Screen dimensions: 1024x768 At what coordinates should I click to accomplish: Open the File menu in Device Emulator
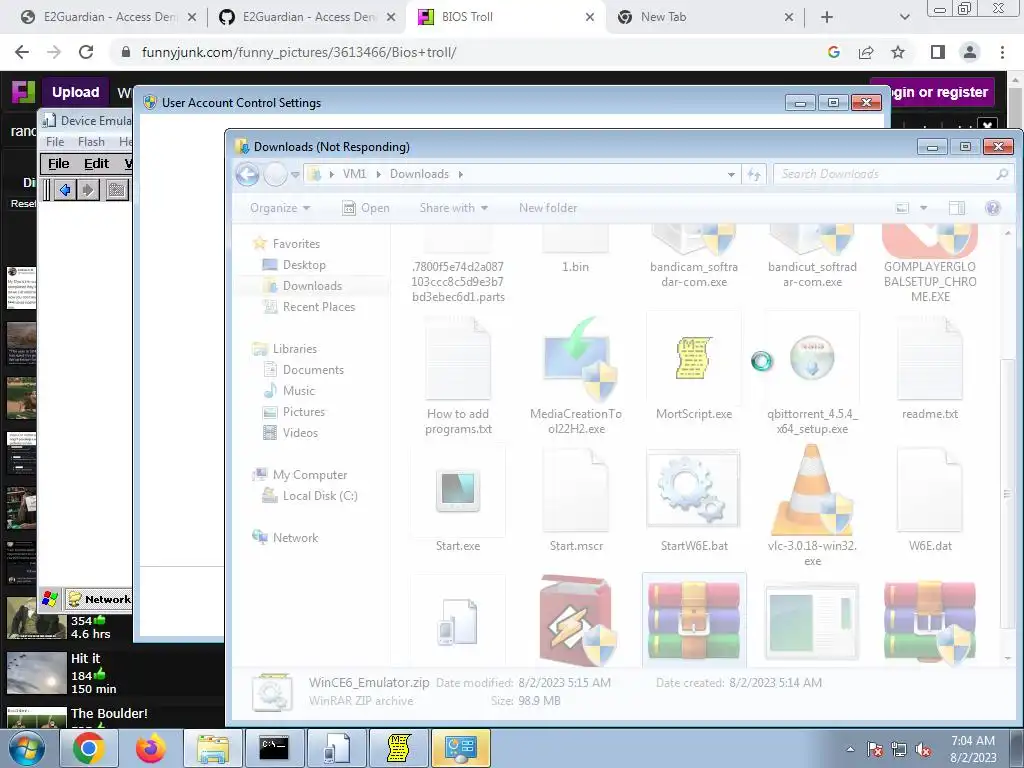pos(55,142)
